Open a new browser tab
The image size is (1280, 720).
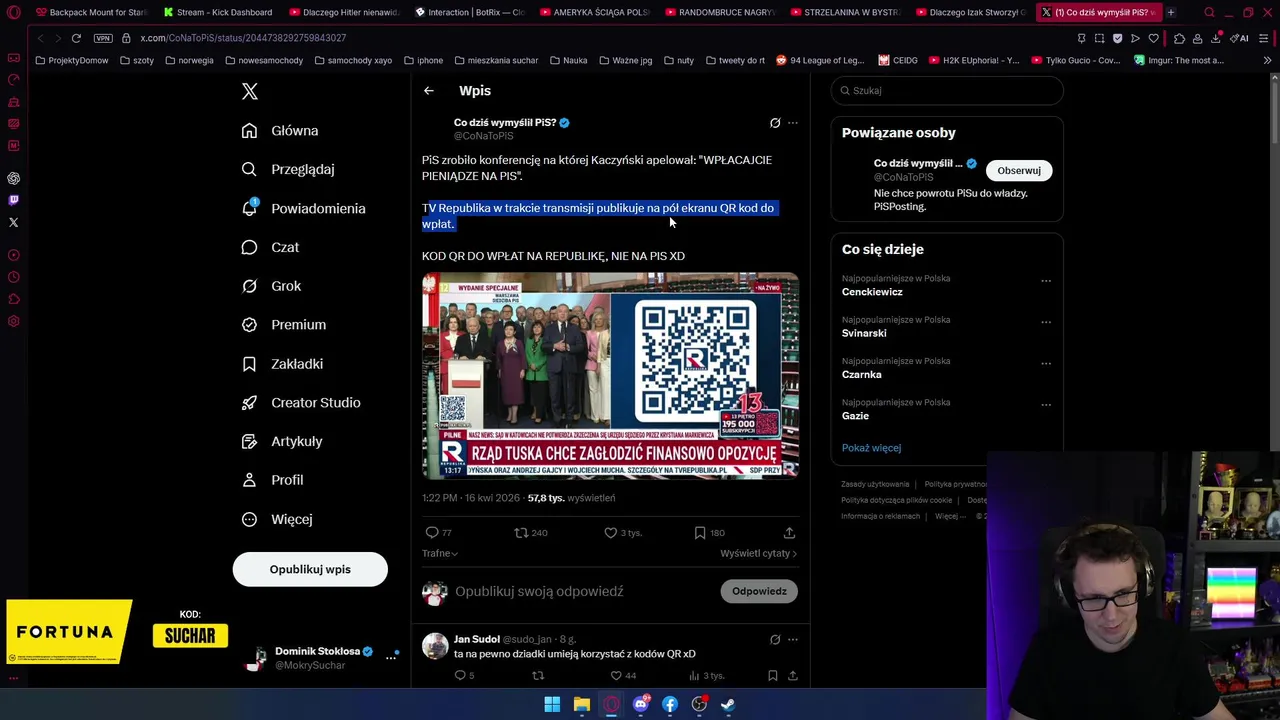pos(1171,12)
